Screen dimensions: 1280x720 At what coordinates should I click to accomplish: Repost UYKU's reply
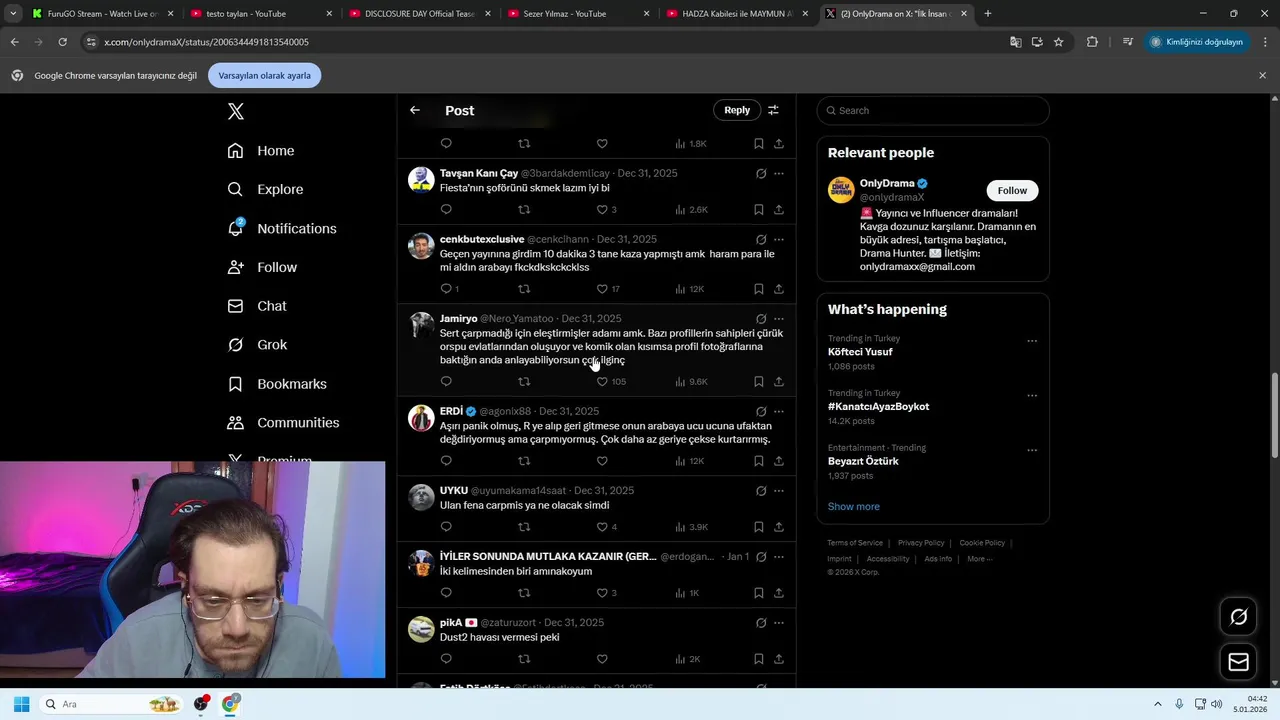point(524,527)
